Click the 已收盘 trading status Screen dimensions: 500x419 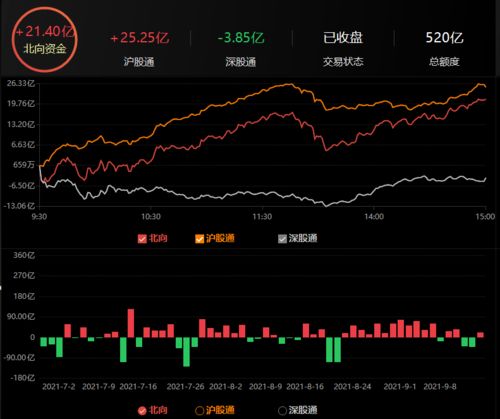point(343,37)
